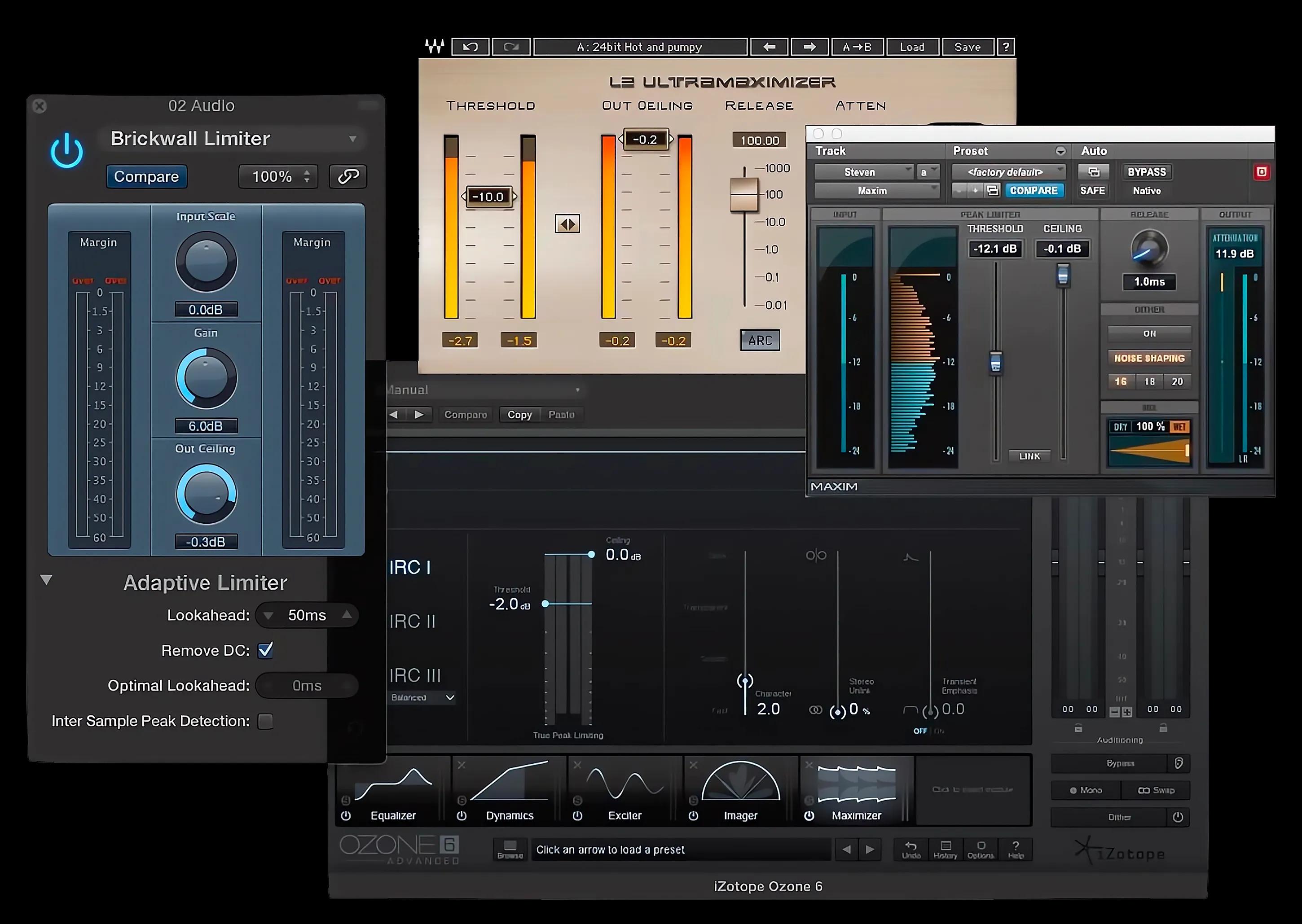The width and height of the screenshot is (1302, 924).
Task: Click the link chain icon in Brickwall Limiter
Action: point(348,176)
